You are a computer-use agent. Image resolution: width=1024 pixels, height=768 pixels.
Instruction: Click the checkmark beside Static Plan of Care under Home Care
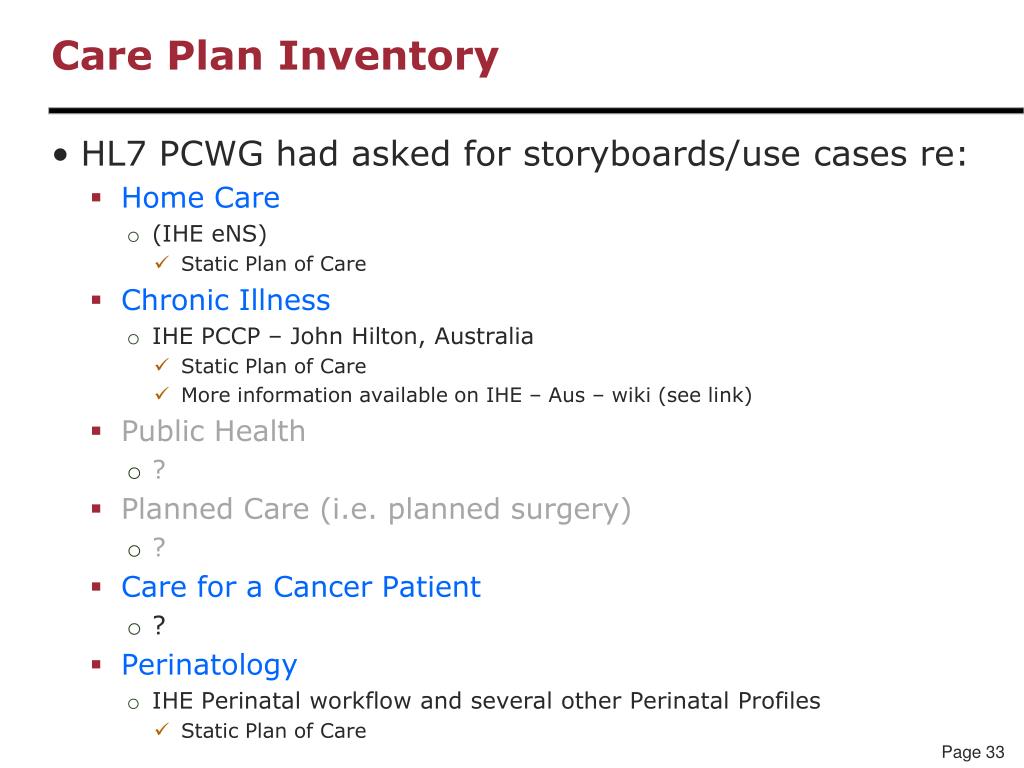coord(162,263)
